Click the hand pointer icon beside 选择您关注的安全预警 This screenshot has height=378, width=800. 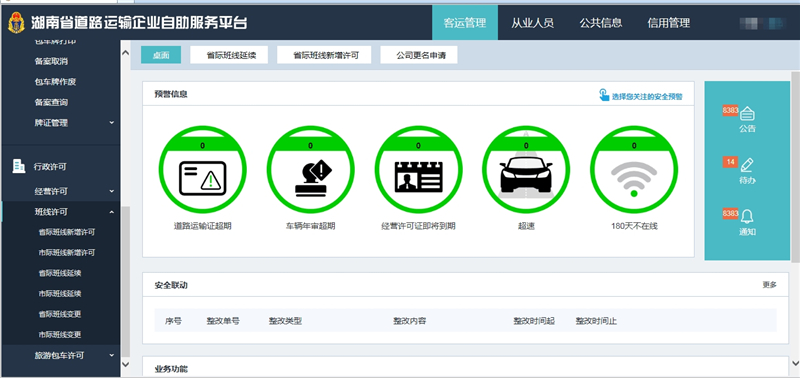[x=604, y=95]
